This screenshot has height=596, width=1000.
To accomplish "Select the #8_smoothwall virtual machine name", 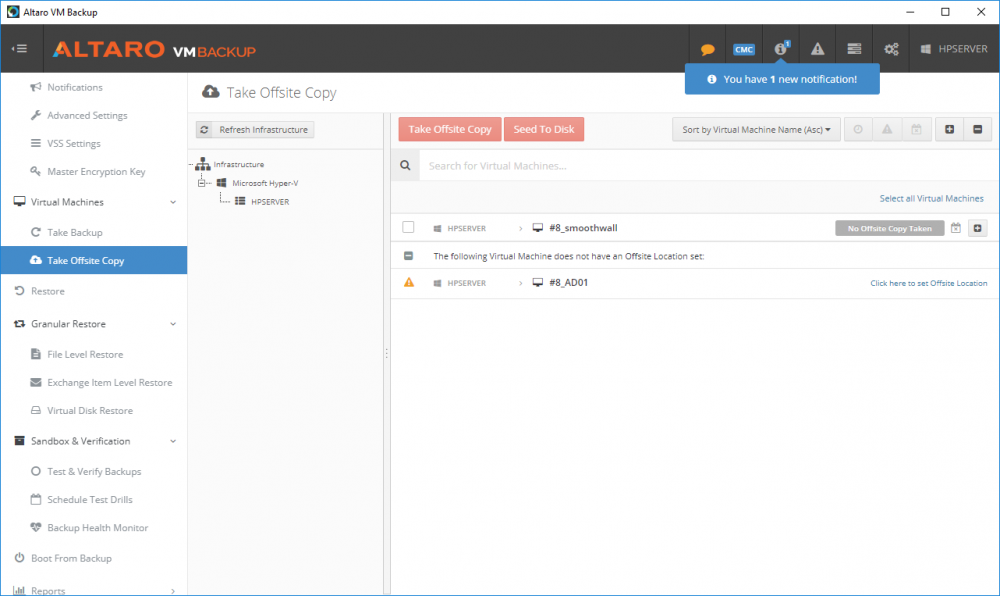I will 583,228.
